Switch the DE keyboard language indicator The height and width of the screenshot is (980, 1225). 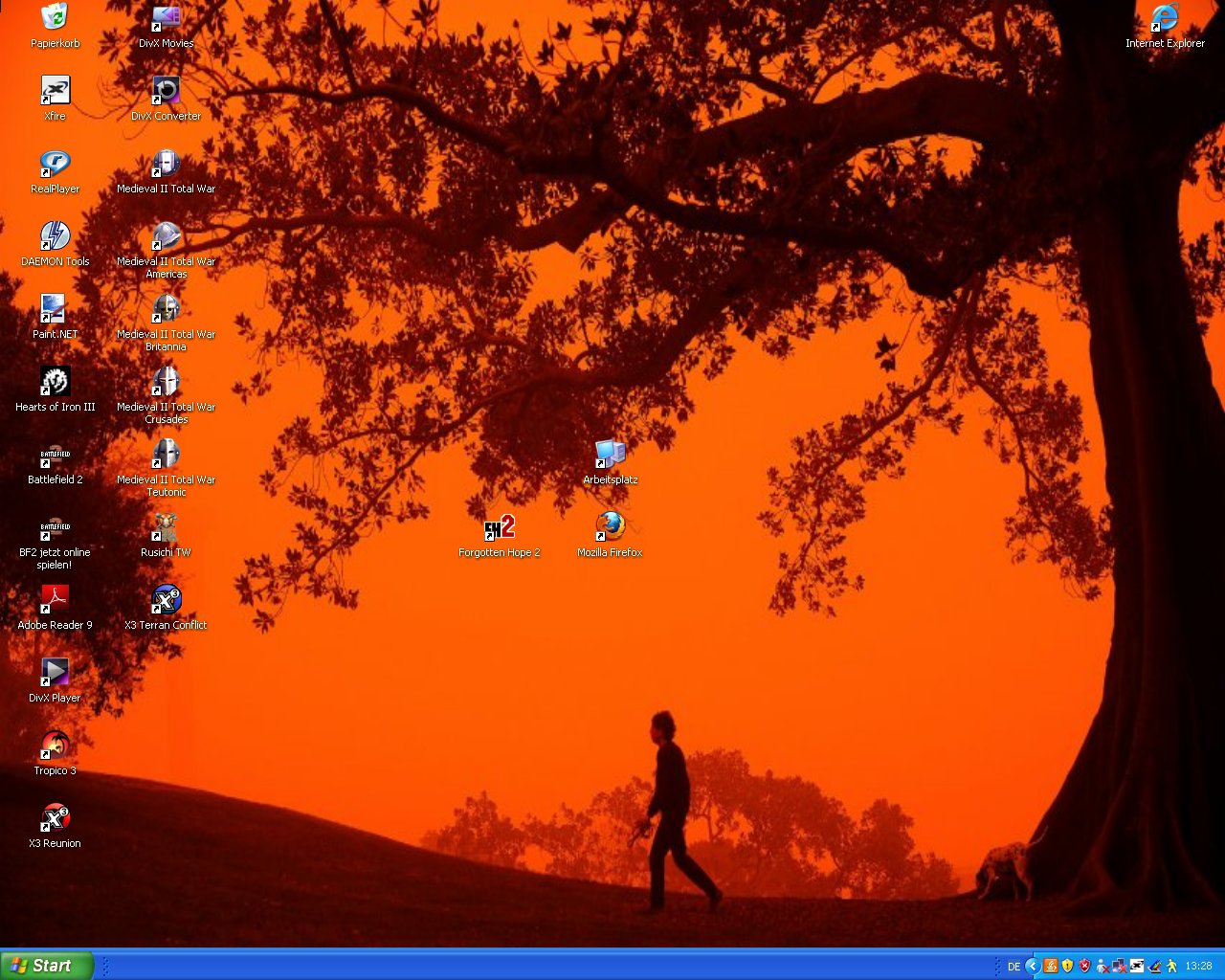click(x=1013, y=966)
